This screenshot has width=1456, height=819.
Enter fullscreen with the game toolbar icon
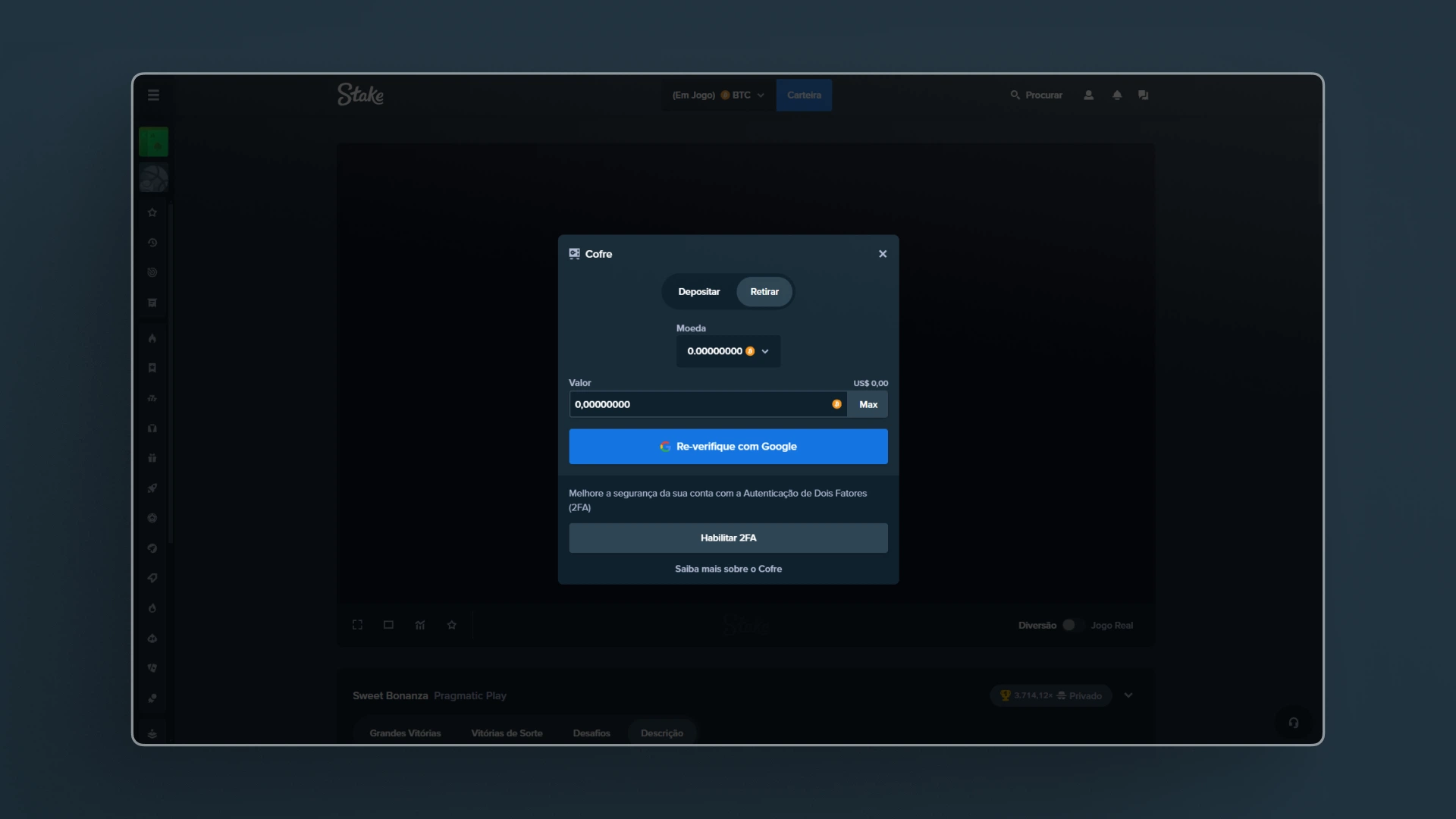[x=356, y=624]
